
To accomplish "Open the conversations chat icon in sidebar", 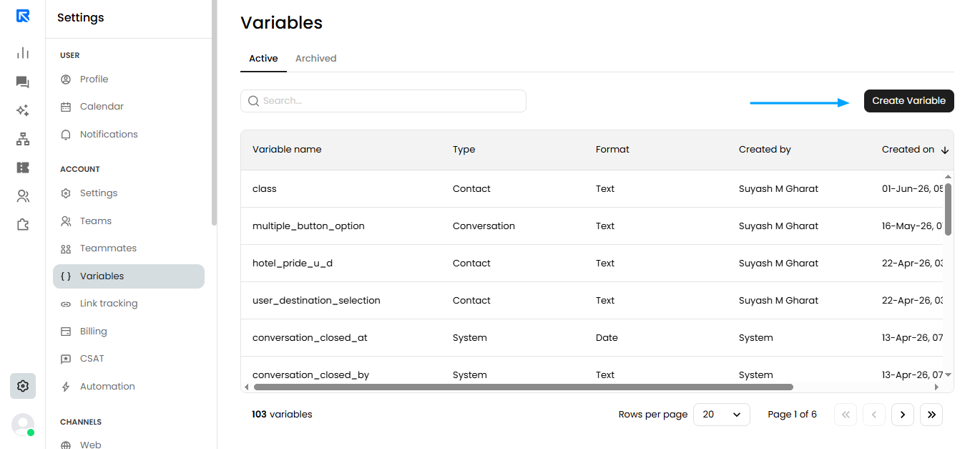I will (x=22, y=82).
